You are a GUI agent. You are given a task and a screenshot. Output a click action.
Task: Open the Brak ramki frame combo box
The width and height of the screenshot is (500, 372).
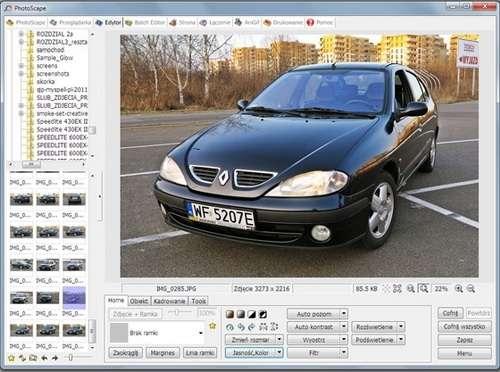[157, 333]
